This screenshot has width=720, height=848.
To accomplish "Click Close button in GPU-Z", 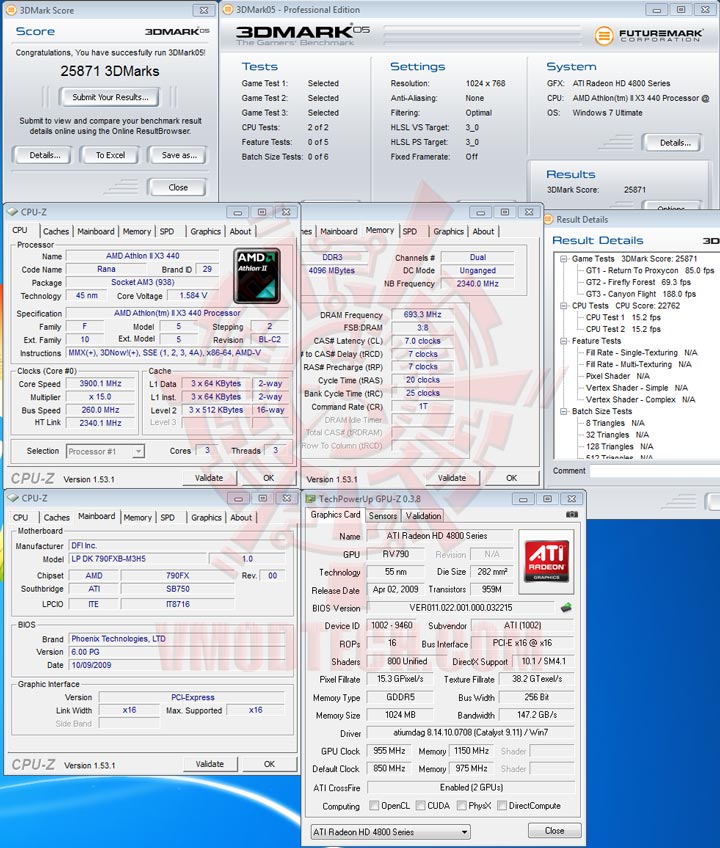I will coord(554,831).
